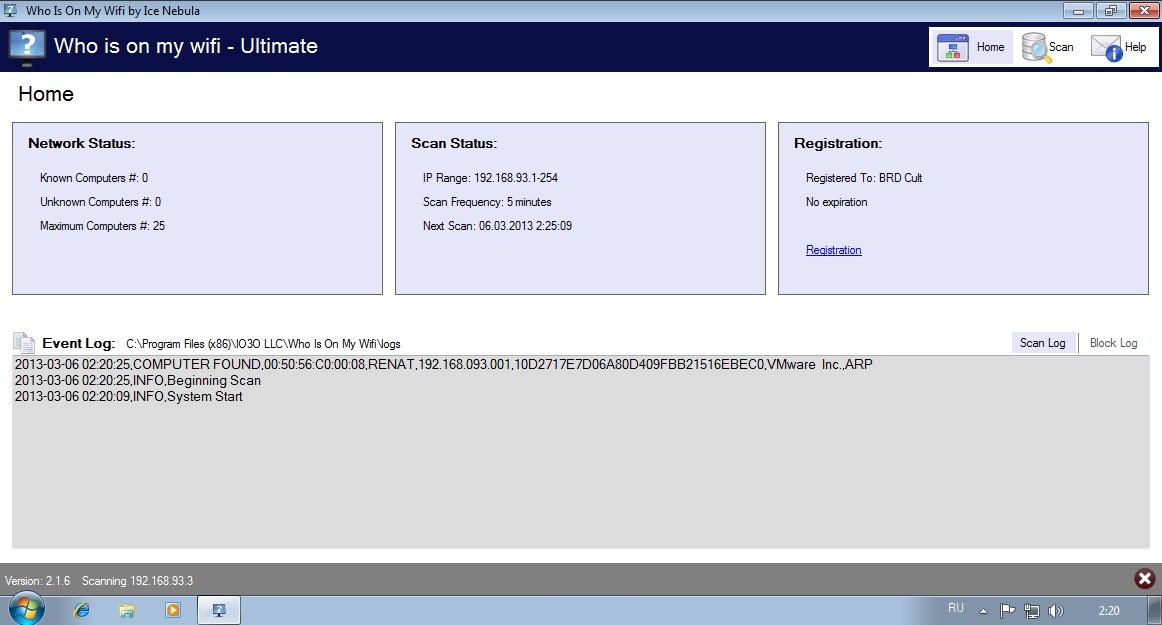
Task: Click Next Scan date and time
Action: (x=525, y=225)
